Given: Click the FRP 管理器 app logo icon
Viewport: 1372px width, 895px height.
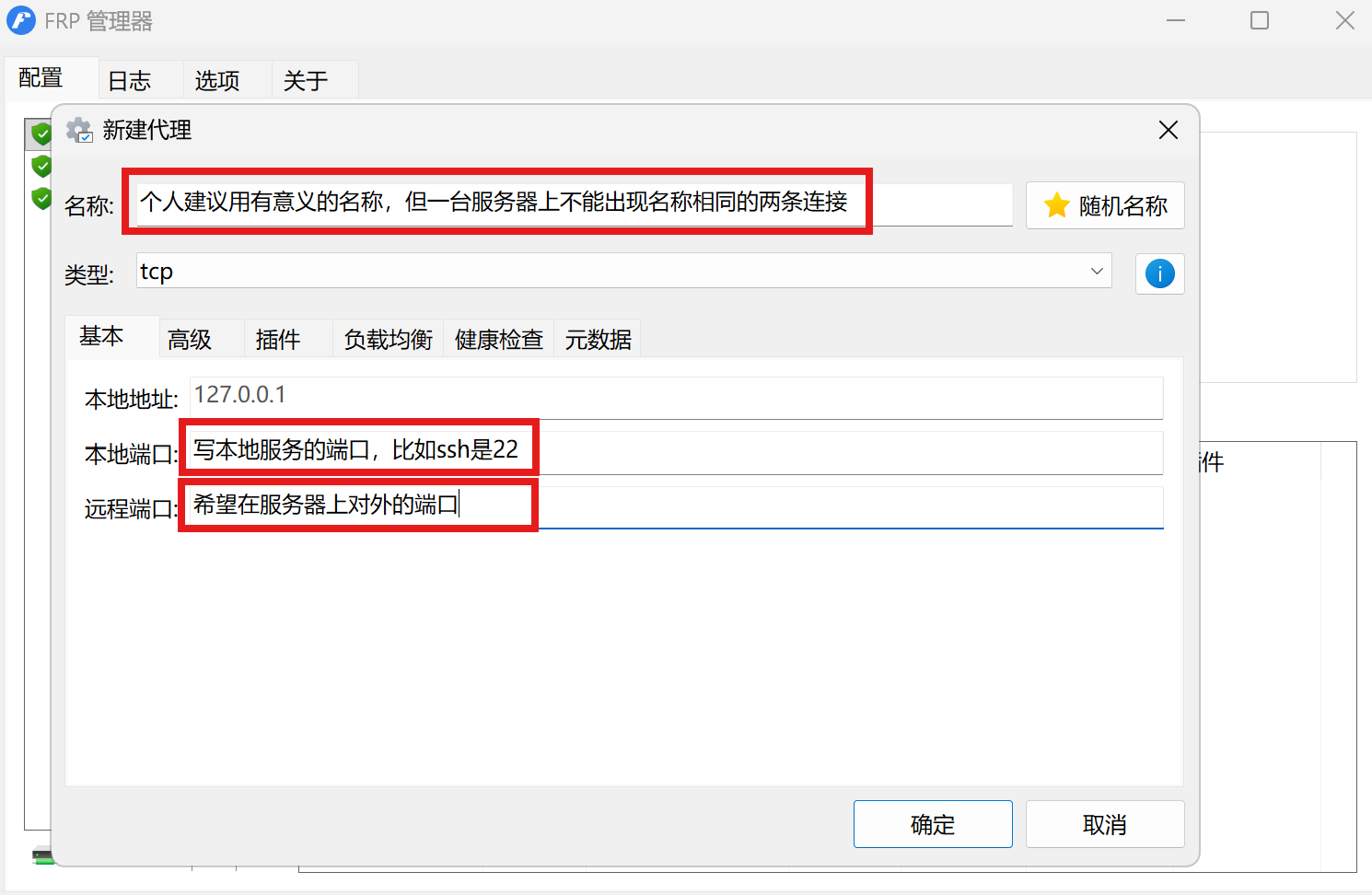Looking at the screenshot, I should pyautogui.click(x=21, y=20).
